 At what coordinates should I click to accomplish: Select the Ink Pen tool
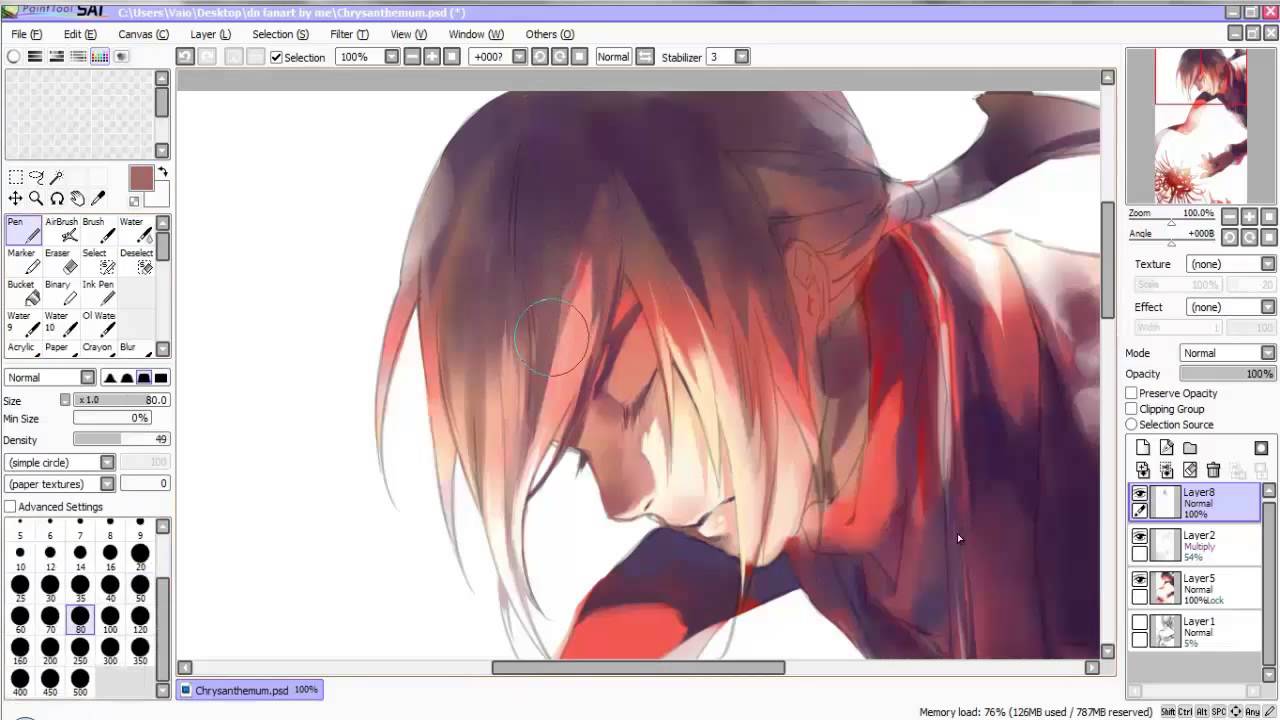coord(98,293)
